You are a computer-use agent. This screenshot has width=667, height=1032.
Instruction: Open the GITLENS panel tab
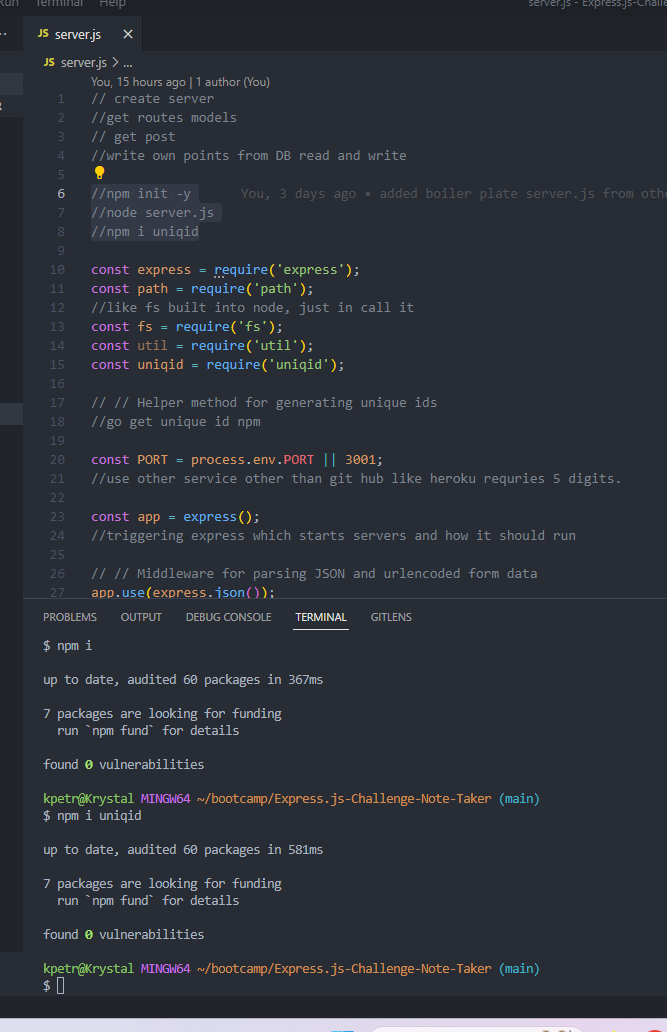point(391,617)
